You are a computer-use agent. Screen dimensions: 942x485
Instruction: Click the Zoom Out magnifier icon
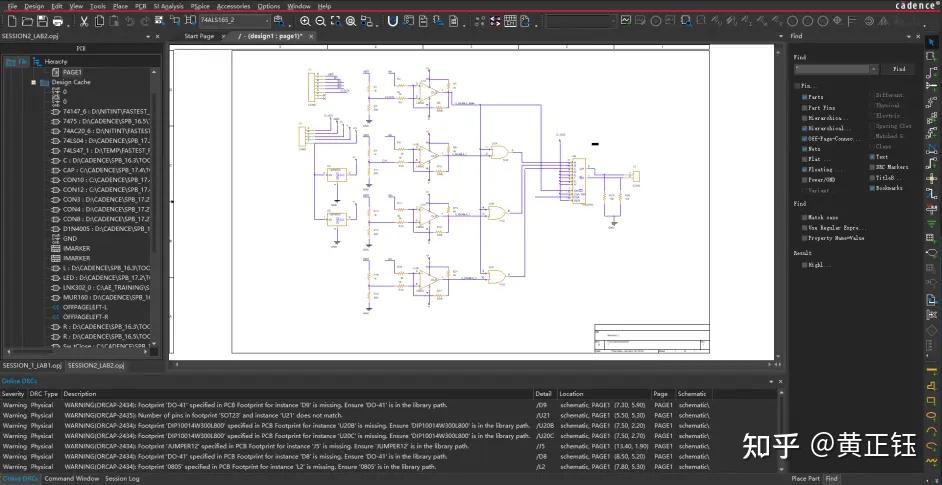tap(320, 21)
